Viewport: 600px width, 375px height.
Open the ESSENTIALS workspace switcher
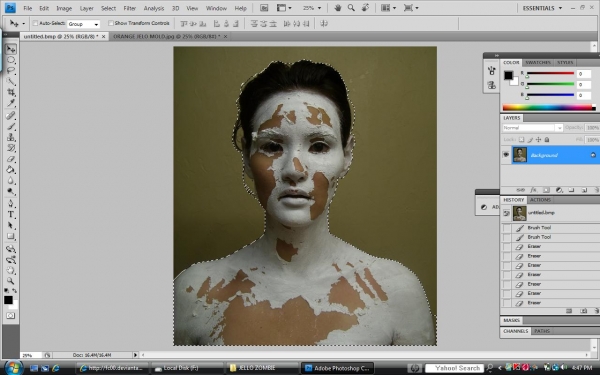pyautogui.click(x=542, y=8)
